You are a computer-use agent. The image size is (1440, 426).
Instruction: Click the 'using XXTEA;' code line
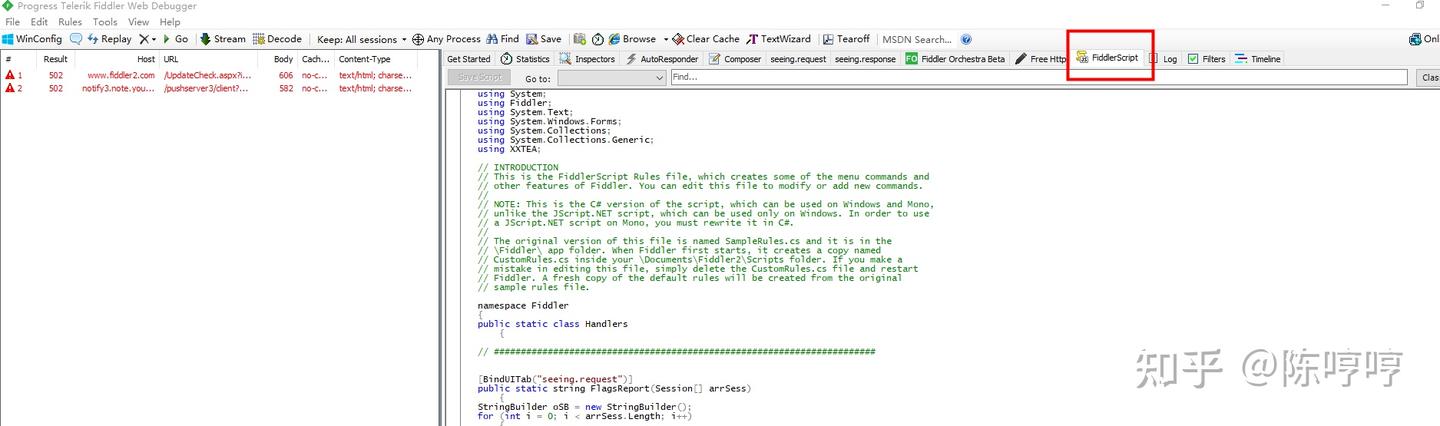coord(509,149)
